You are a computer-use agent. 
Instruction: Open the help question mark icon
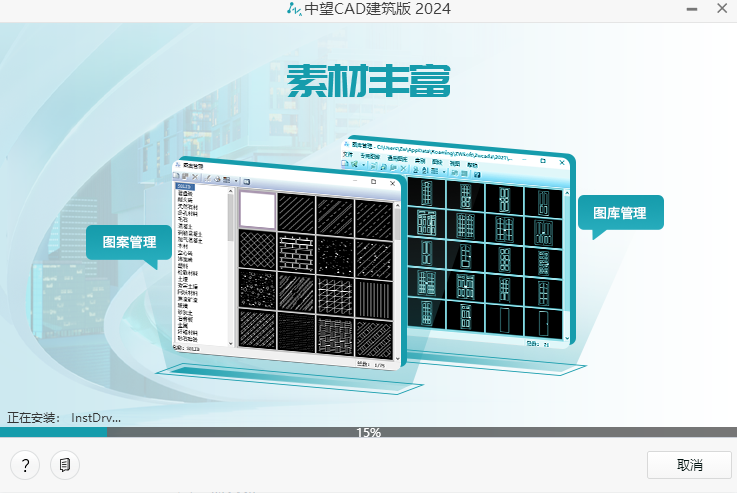coord(25,465)
